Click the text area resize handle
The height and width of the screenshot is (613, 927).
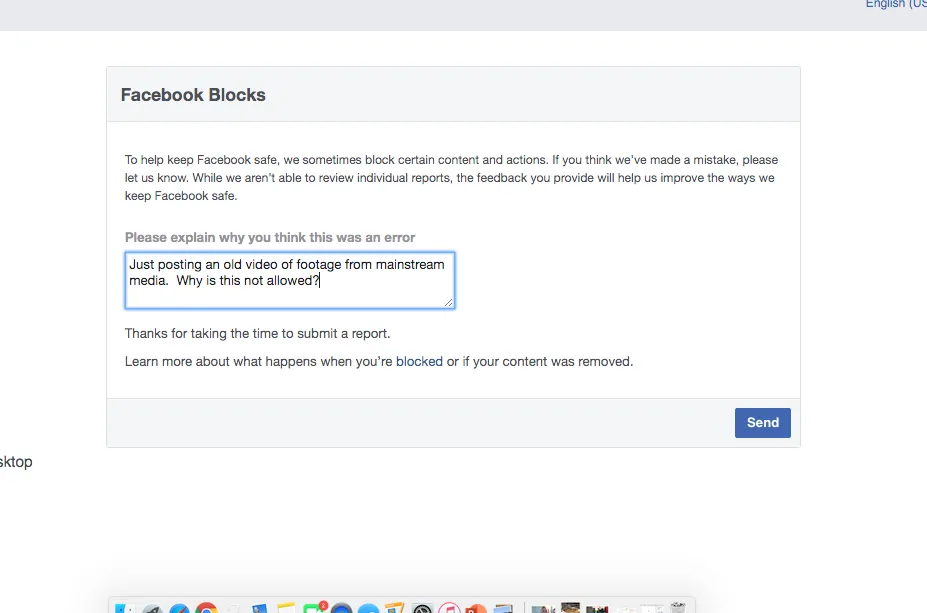(x=448, y=303)
